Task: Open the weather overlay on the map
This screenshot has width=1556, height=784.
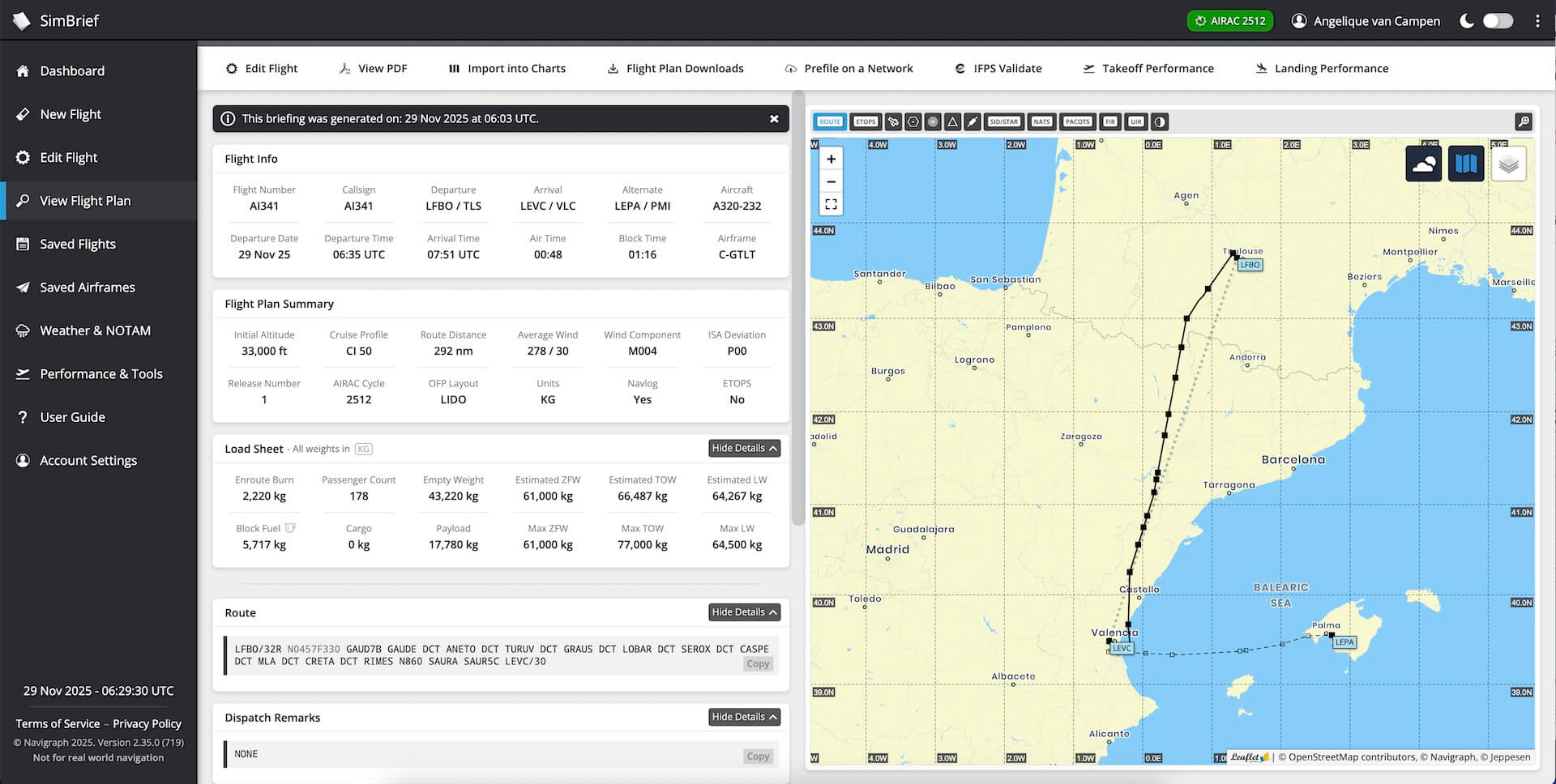Action: 1423,164
